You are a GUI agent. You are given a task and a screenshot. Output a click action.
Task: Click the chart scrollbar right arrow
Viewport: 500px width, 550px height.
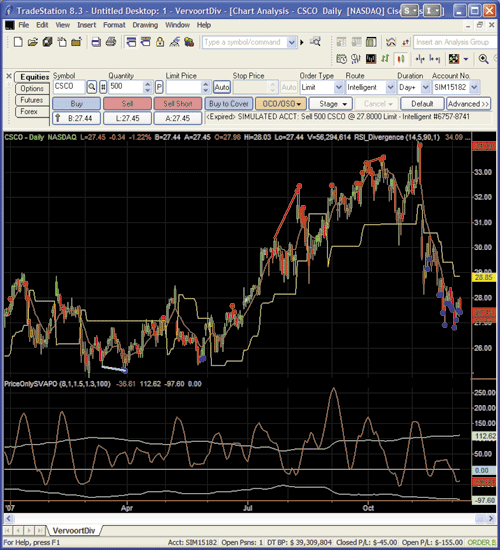[491, 518]
